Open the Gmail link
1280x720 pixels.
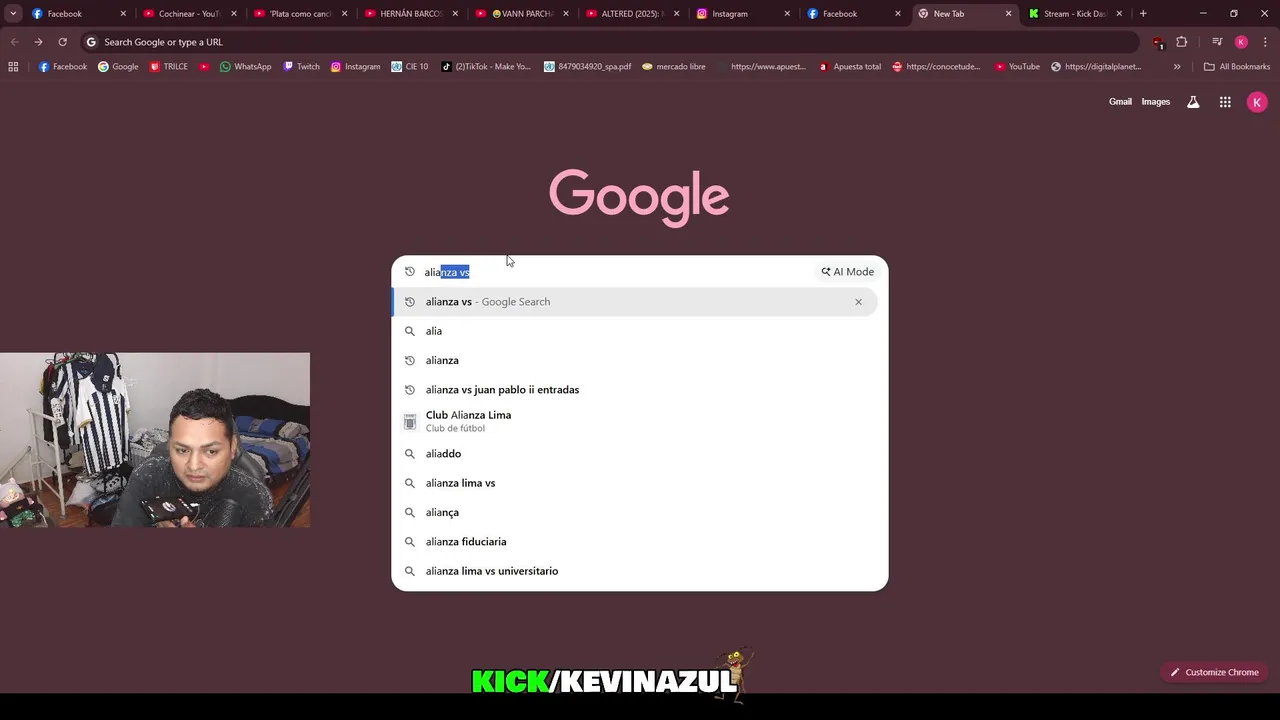pos(1120,102)
